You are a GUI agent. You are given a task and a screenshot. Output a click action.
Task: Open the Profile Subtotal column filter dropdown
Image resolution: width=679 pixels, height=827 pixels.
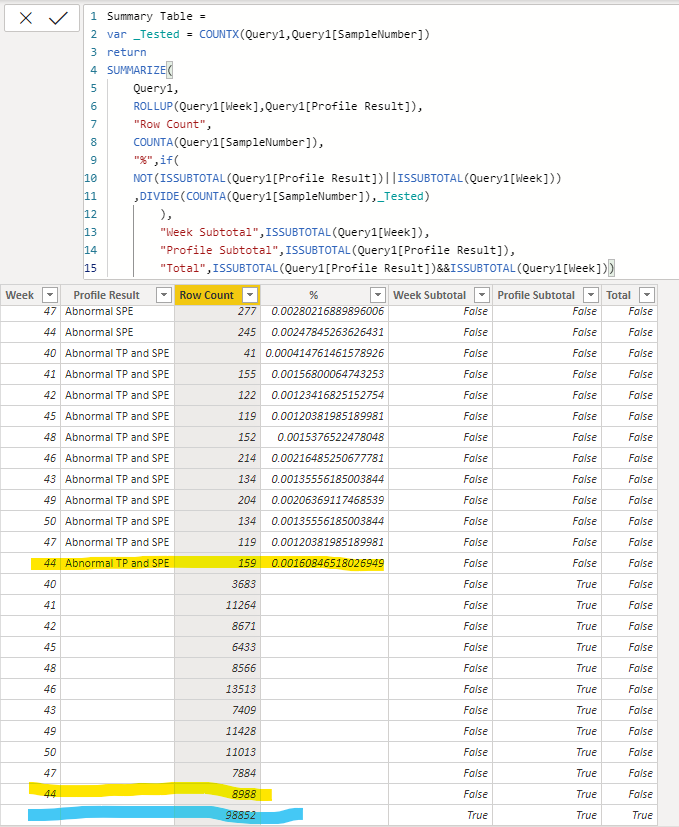[x=591, y=295]
